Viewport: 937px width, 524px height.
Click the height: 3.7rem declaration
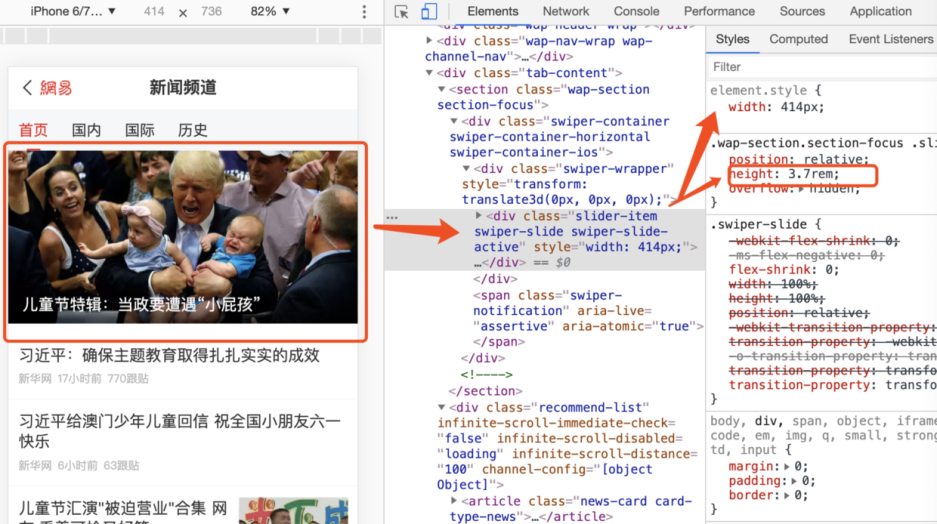[784, 174]
